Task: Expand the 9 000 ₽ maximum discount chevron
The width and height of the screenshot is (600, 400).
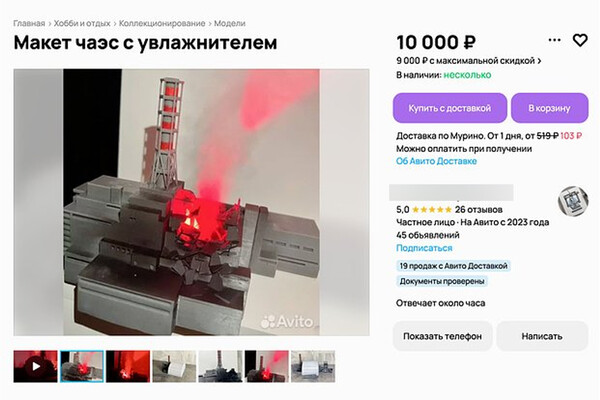Action: [x=539, y=61]
